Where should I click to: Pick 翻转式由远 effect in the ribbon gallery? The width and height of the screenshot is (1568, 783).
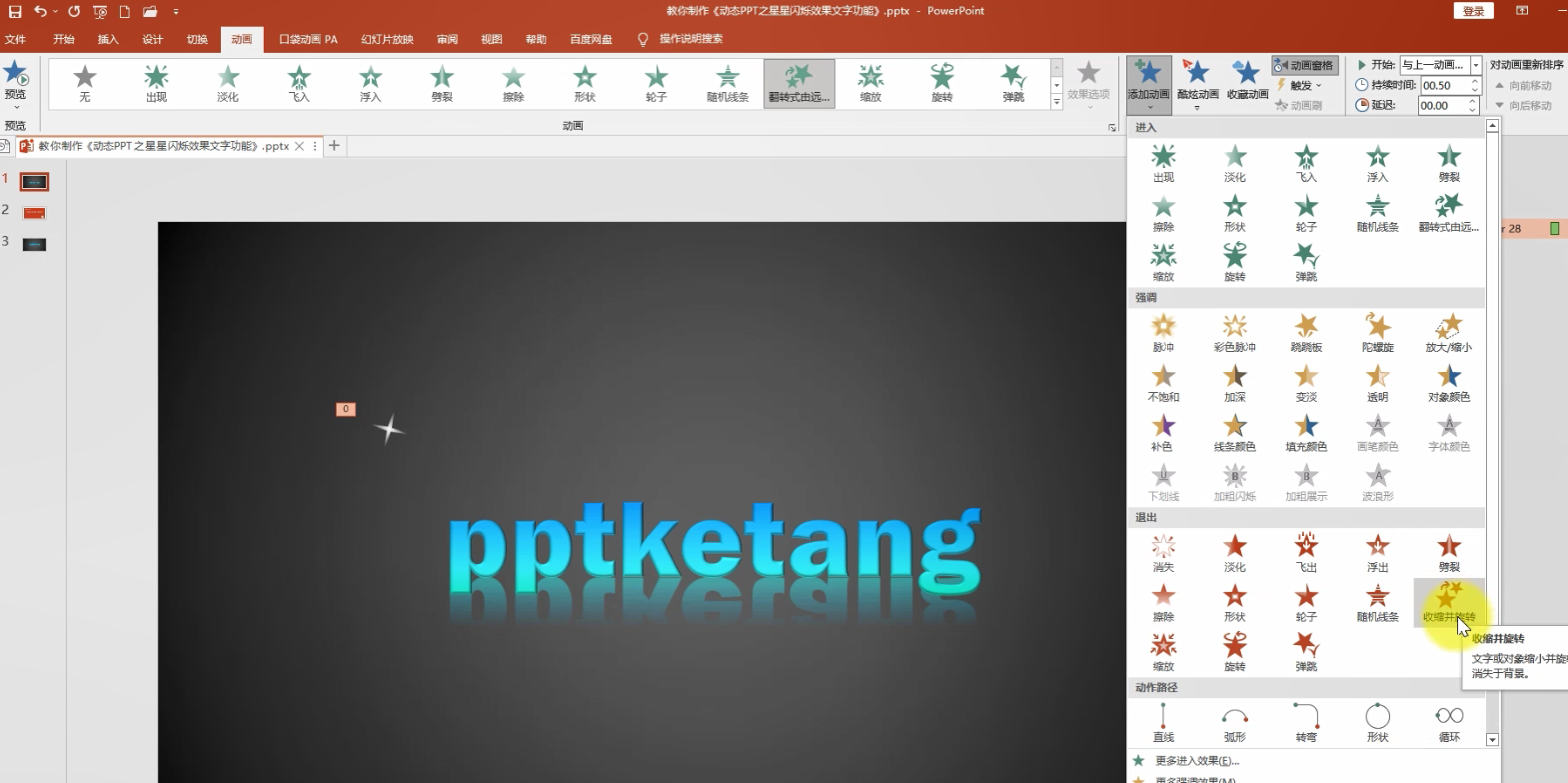pos(798,83)
